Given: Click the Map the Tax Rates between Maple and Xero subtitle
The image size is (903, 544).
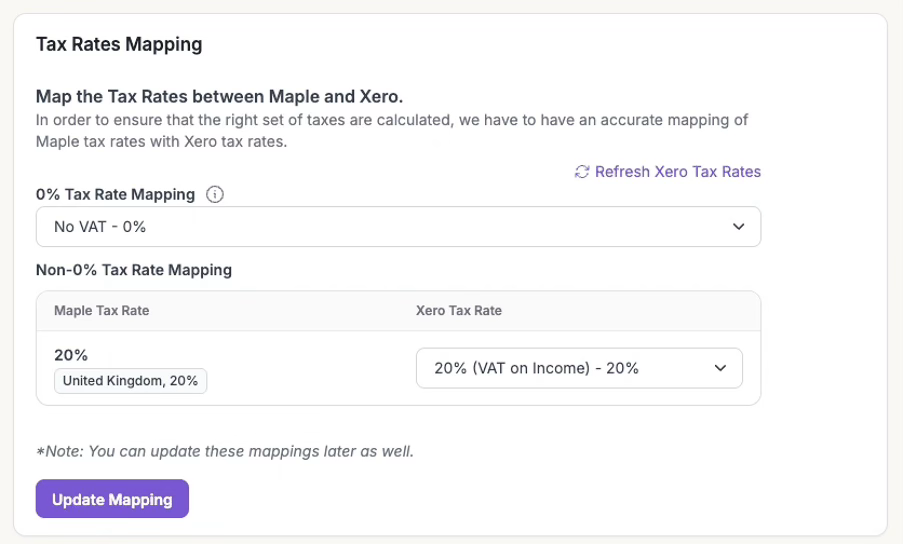Looking at the screenshot, I should click(x=219, y=97).
